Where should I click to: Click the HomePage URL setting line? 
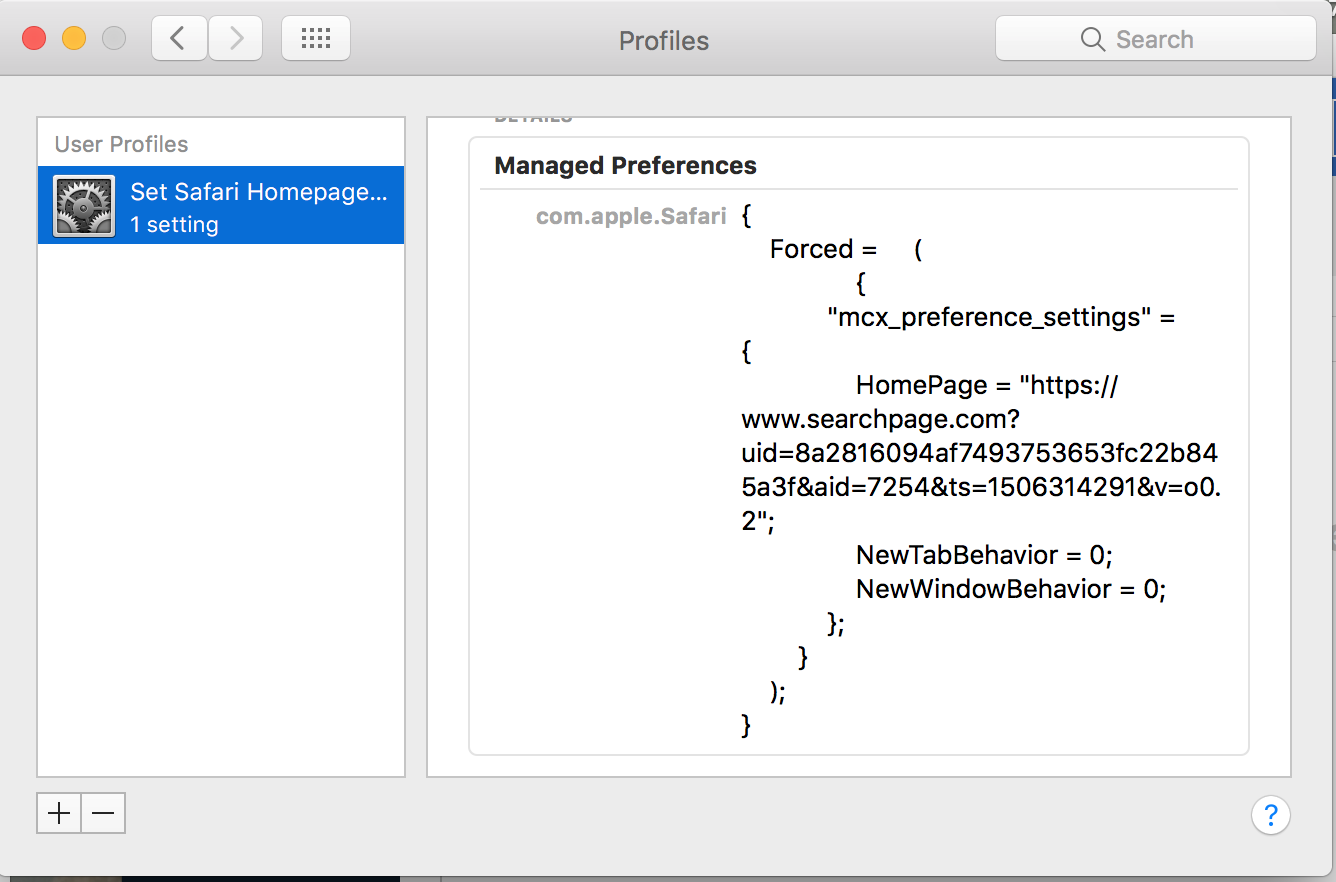[986, 386]
